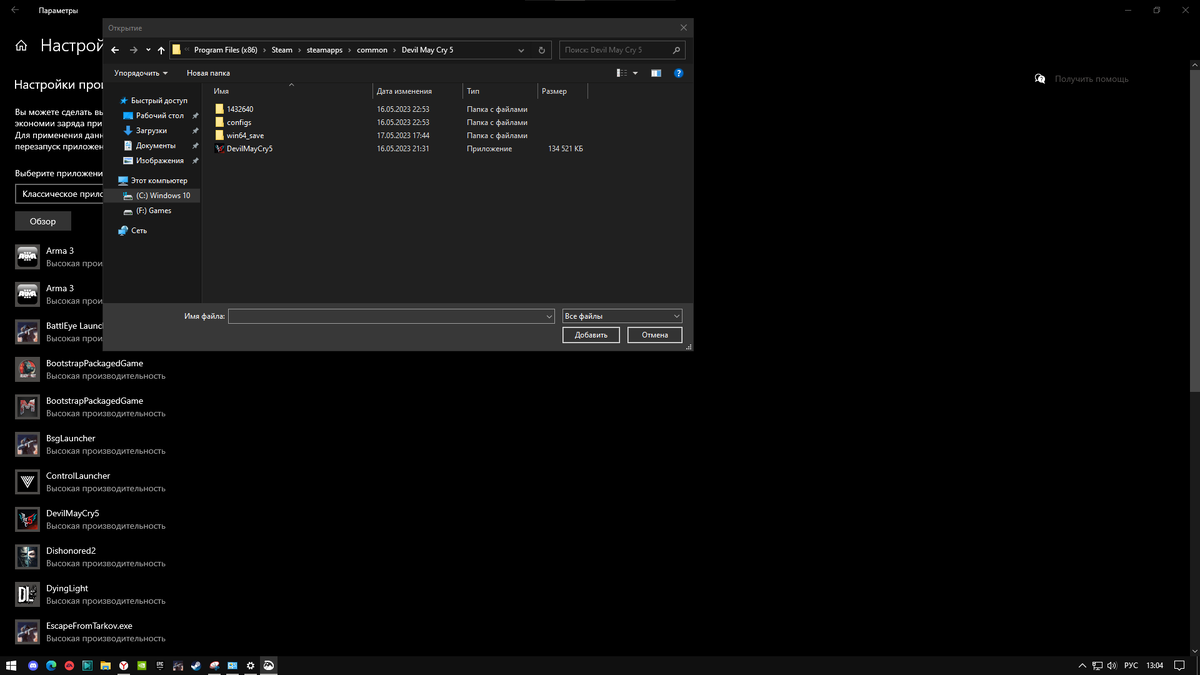The height and width of the screenshot is (675, 1200).
Task: Expand address bar history dropdown
Action: pos(522,50)
